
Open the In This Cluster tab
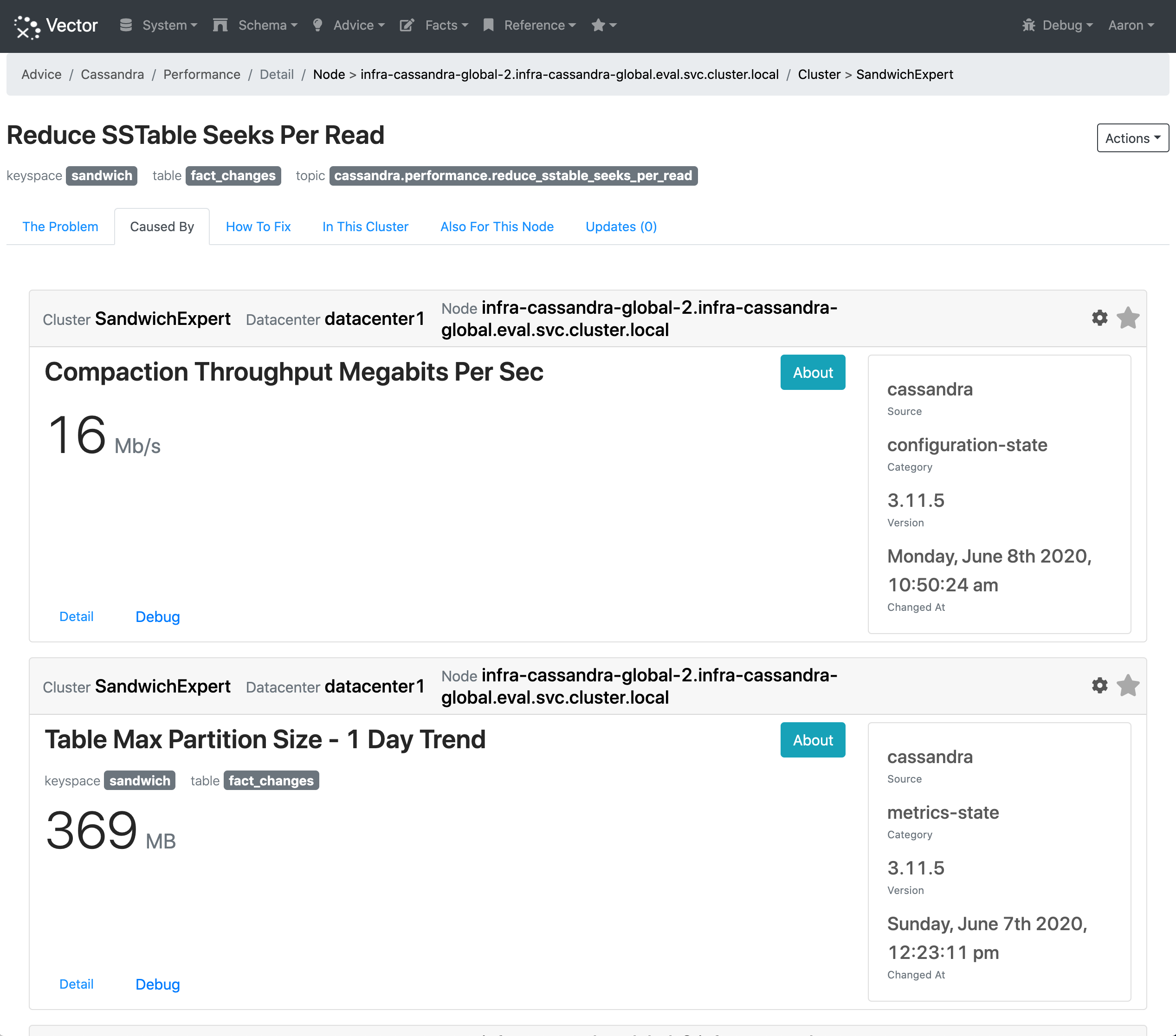(365, 227)
